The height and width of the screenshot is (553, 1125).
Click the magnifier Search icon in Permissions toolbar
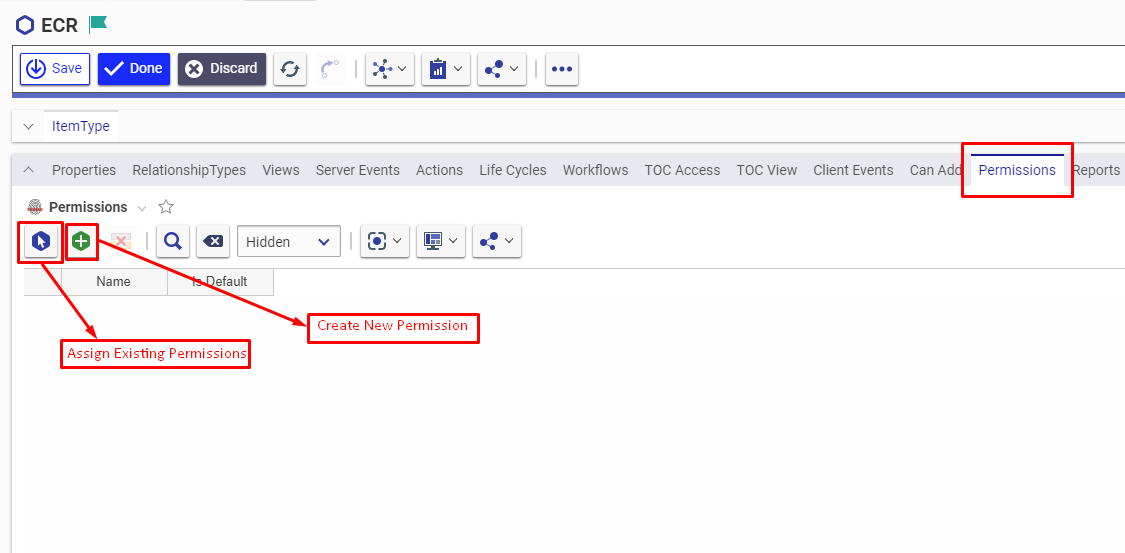[x=172, y=241]
